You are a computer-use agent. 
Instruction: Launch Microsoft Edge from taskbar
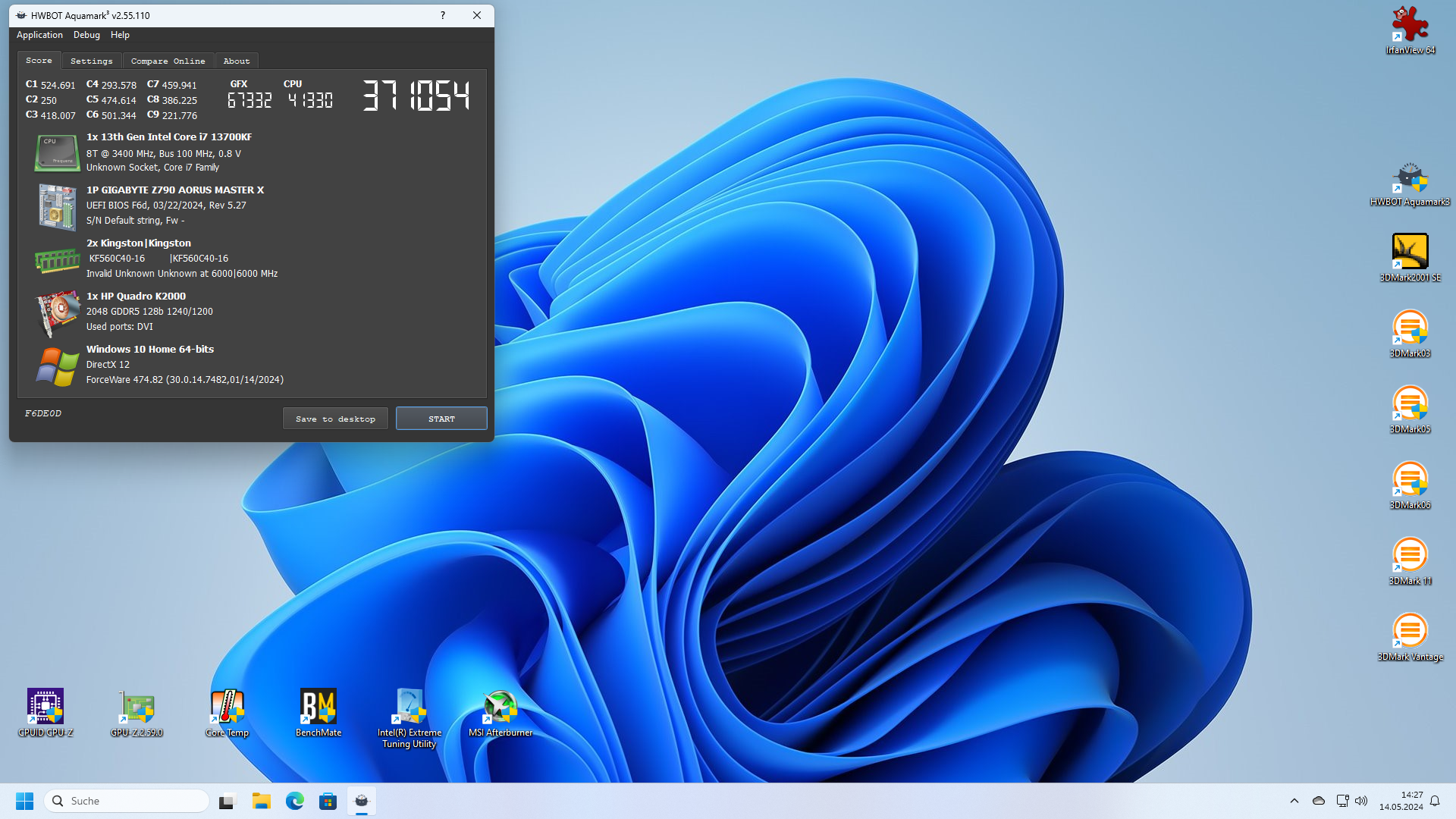point(295,801)
